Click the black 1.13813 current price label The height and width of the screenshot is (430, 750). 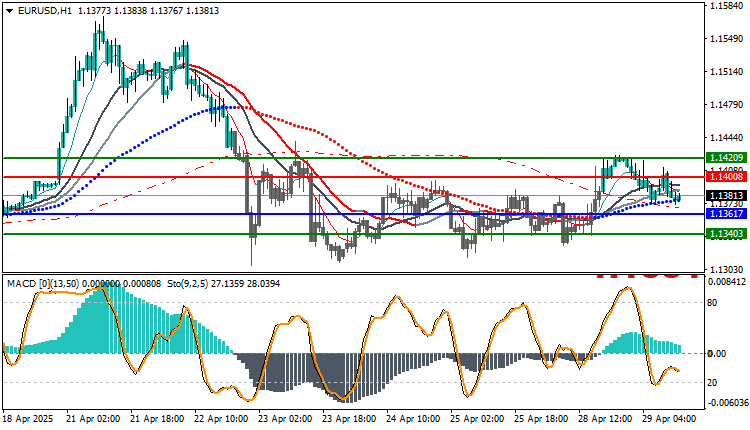pyautogui.click(x=726, y=196)
